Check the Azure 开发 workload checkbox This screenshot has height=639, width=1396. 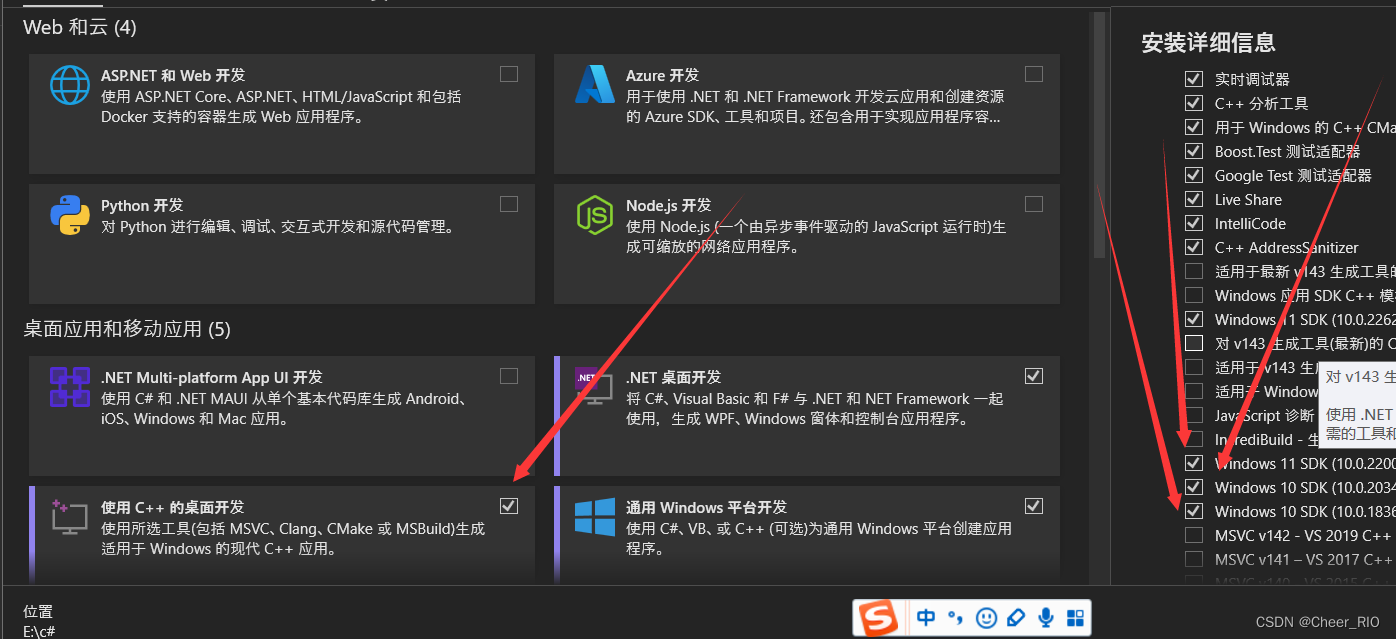point(1034,74)
